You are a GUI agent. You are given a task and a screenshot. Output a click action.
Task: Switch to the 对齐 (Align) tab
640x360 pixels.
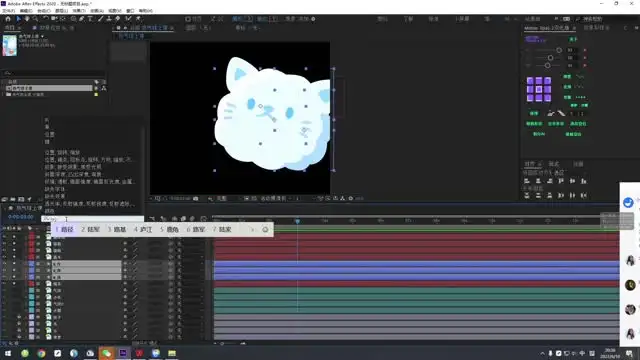530,164
